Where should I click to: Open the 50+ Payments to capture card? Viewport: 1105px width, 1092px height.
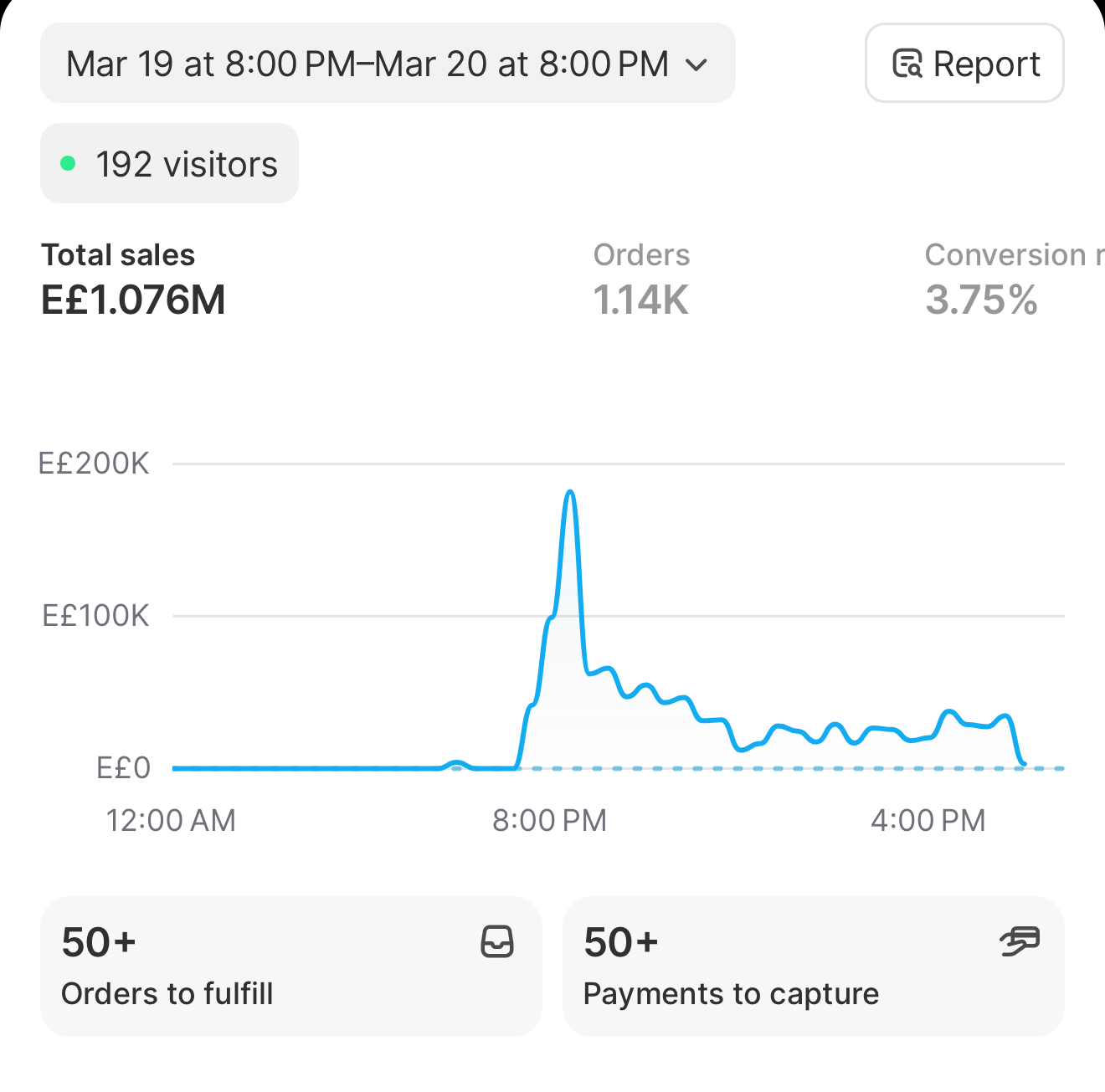[x=814, y=966]
